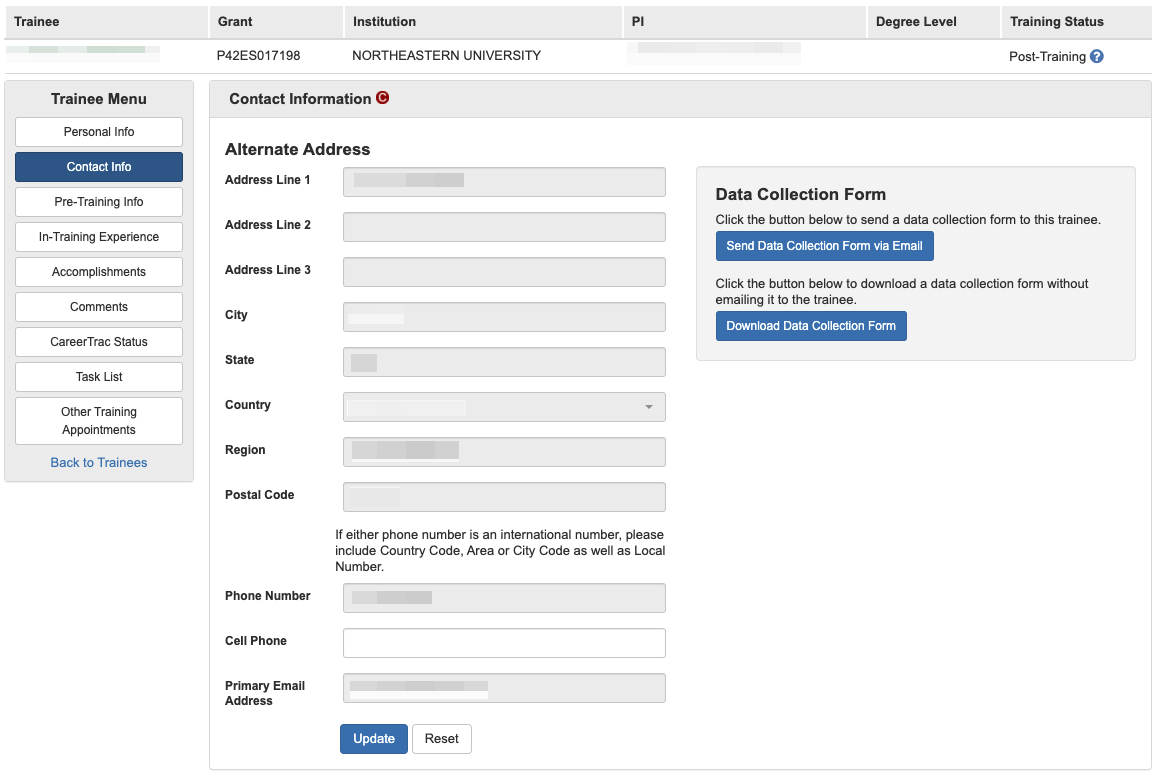1158x778 pixels.
Task: Click the Address Line 2 field
Action: click(504, 227)
